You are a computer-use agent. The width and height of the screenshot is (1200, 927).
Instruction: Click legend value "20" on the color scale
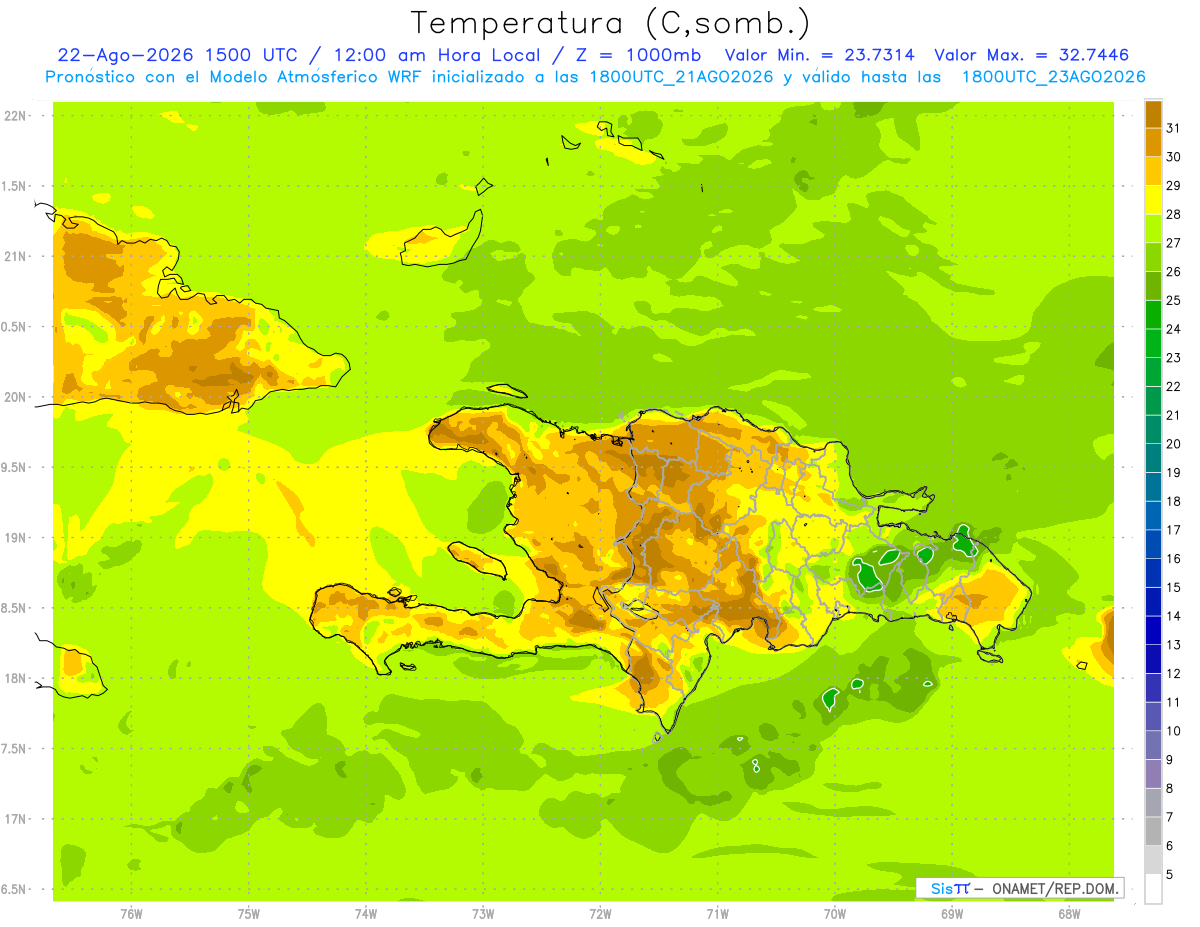click(1173, 444)
